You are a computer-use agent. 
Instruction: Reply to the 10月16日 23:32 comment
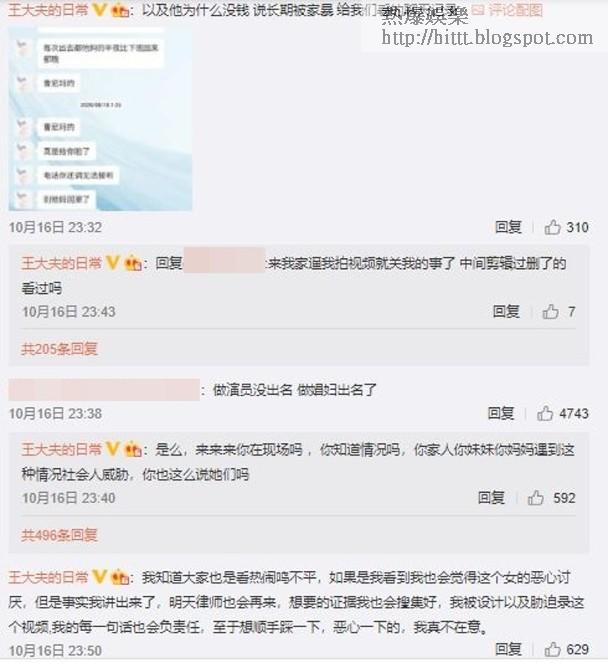coord(508,227)
